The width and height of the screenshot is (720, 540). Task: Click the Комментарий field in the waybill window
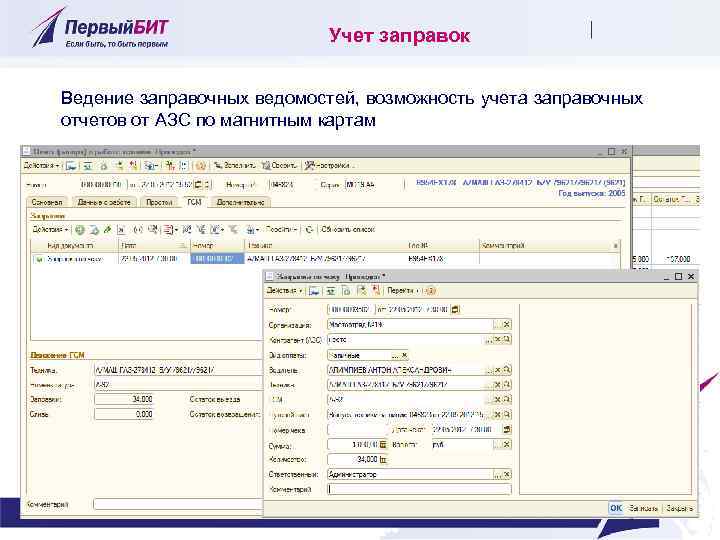(178, 504)
